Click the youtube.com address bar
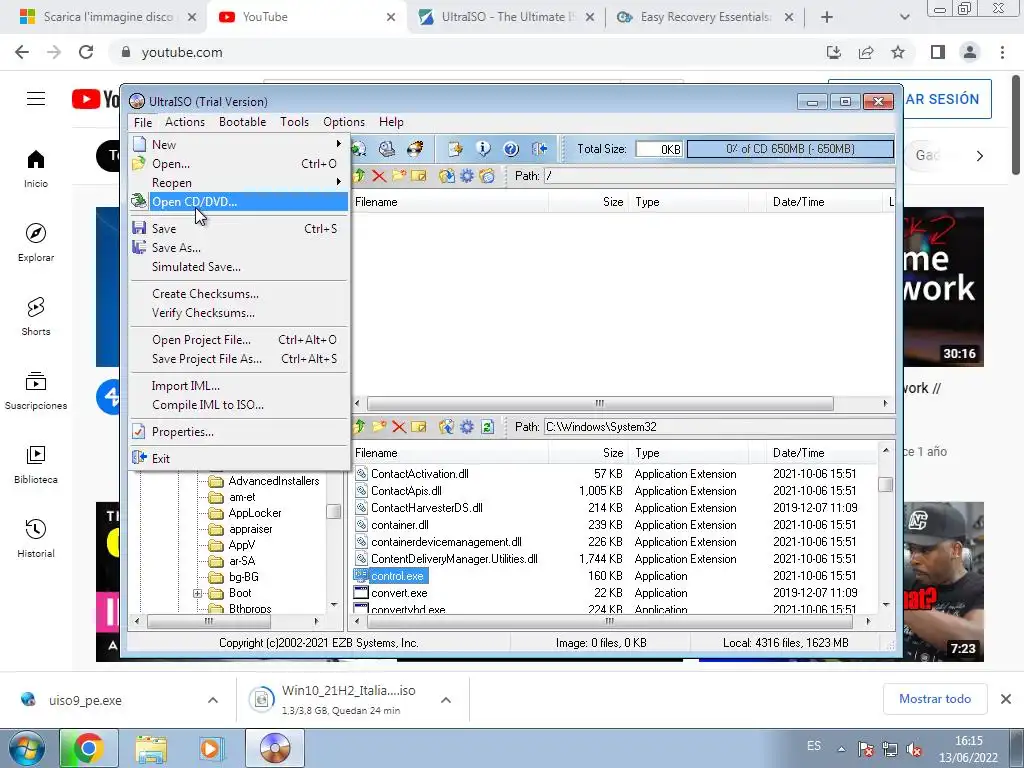Viewport: 1024px width, 768px height. point(464,52)
